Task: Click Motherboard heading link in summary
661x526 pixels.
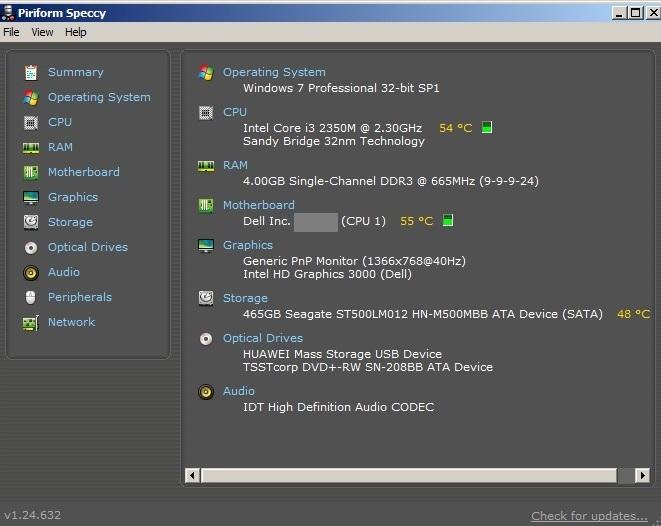Action: 259,205
